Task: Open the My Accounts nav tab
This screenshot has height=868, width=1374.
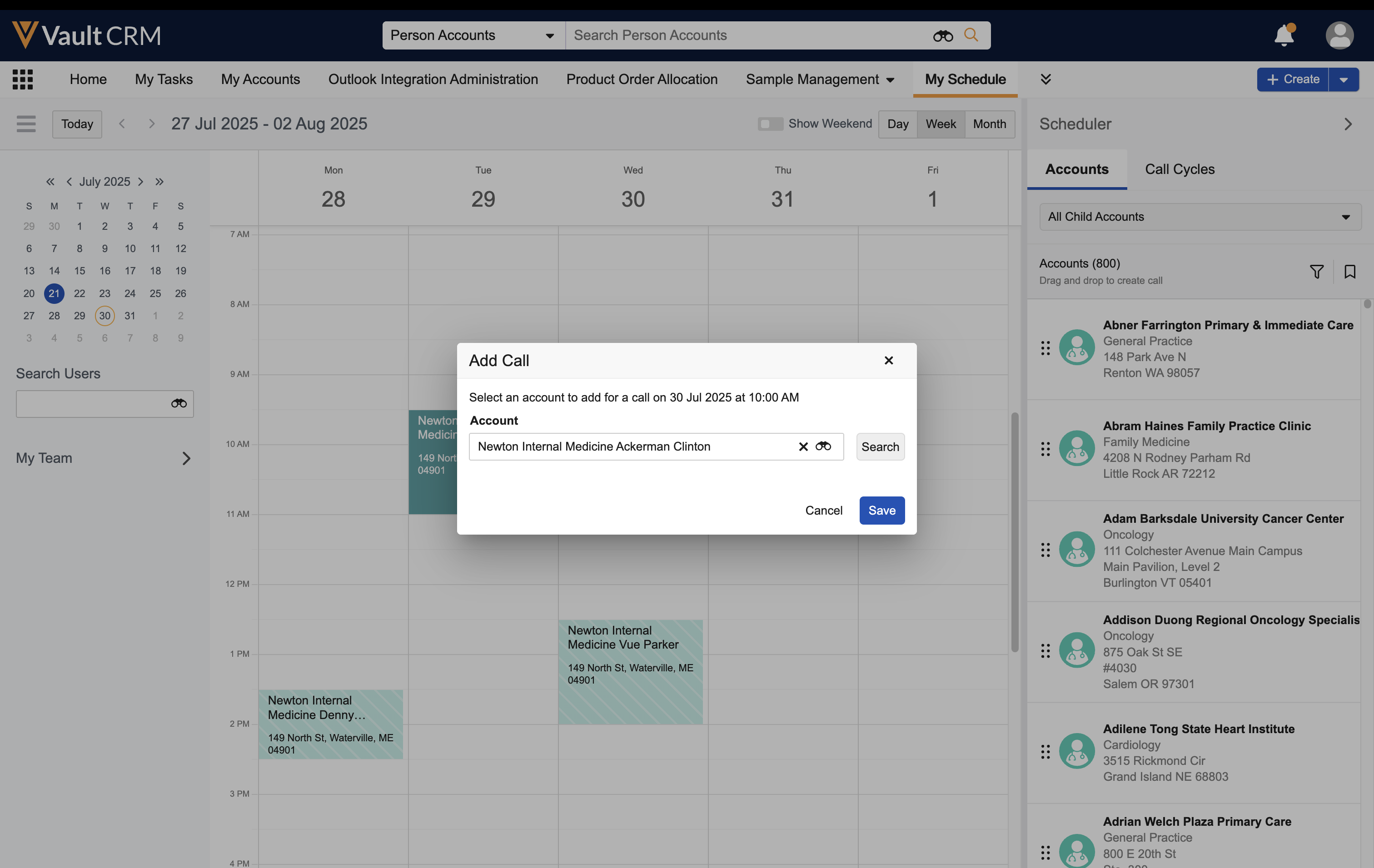Action: pos(260,79)
